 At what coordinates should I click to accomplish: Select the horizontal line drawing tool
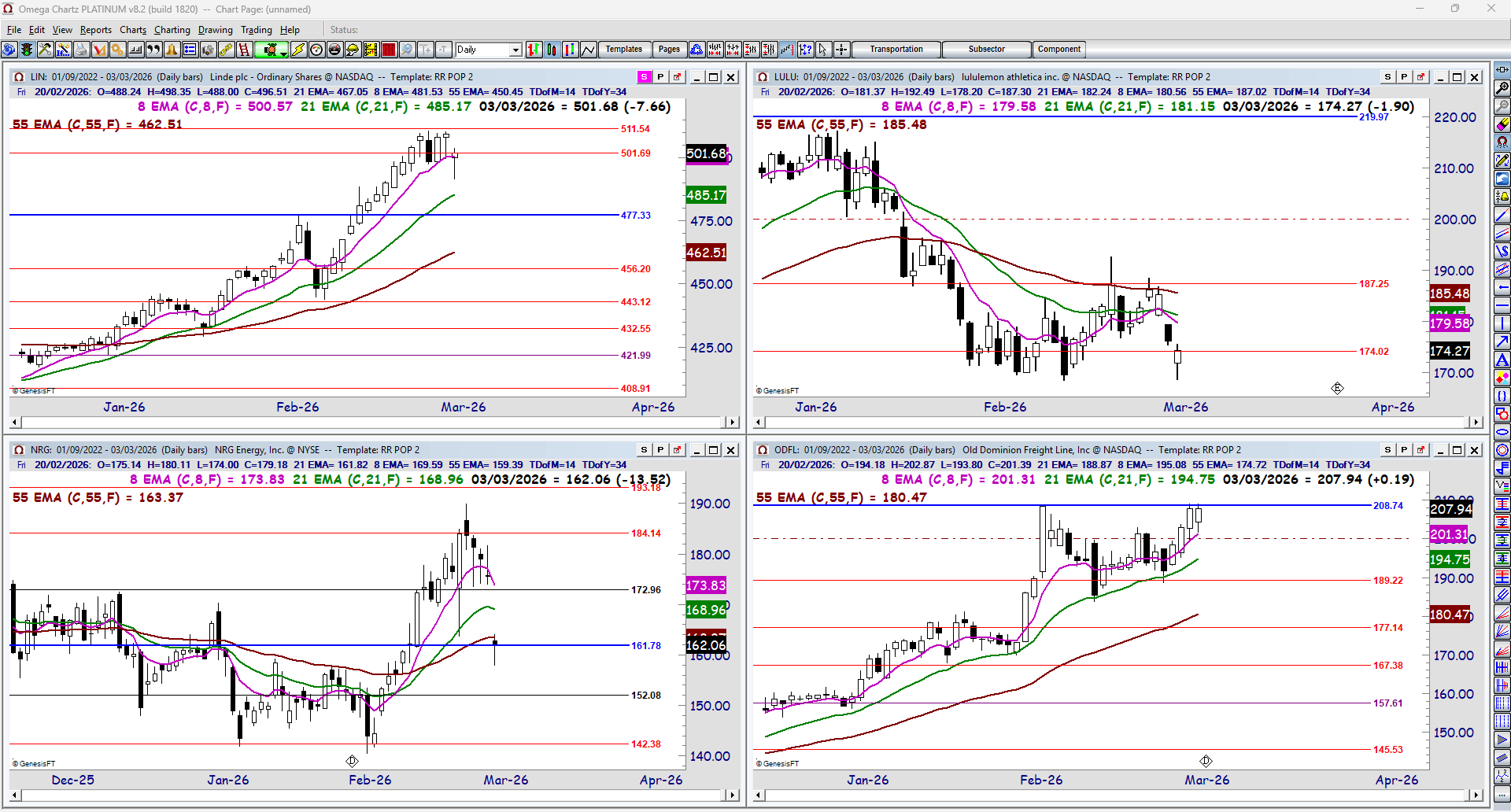(1502, 305)
